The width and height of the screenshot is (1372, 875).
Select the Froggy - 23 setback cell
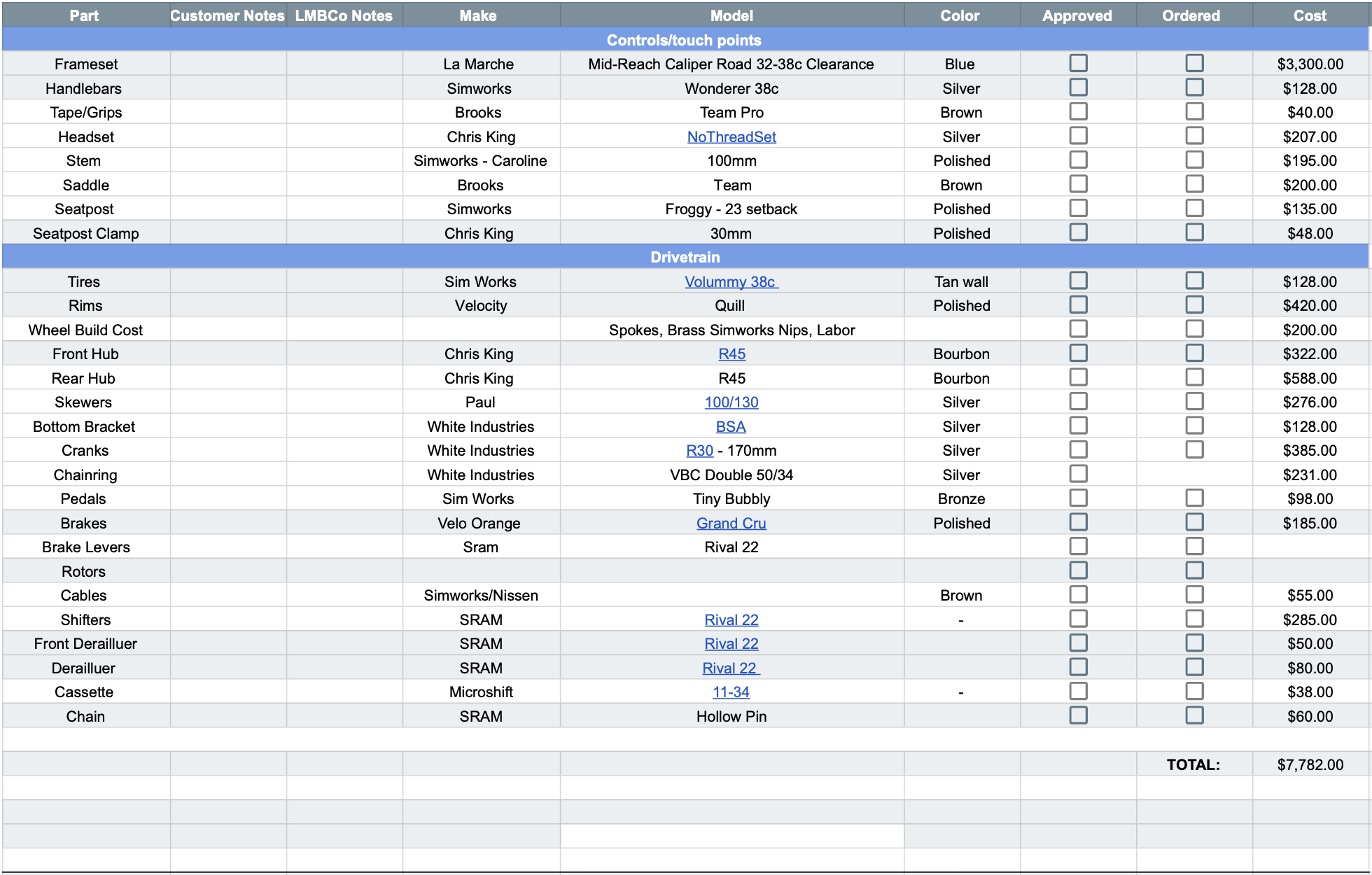point(731,209)
